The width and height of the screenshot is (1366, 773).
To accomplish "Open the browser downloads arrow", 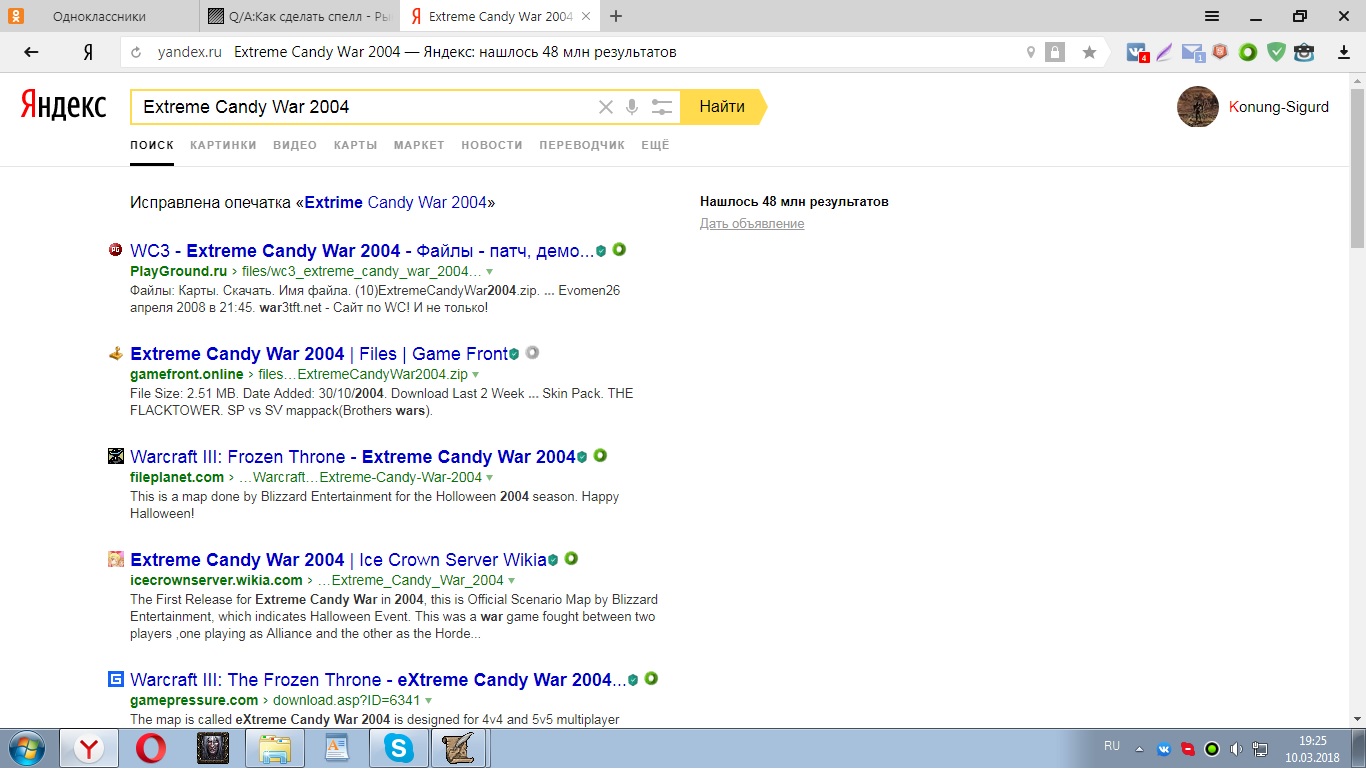I will pyautogui.click(x=1344, y=52).
